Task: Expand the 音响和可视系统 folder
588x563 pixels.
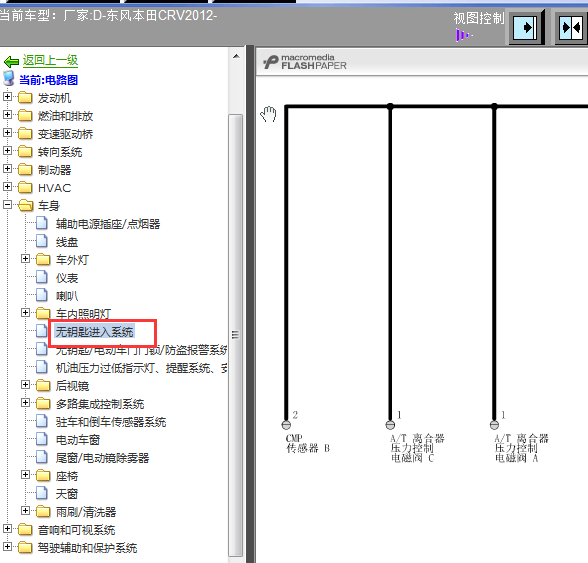Action: click(x=7, y=529)
